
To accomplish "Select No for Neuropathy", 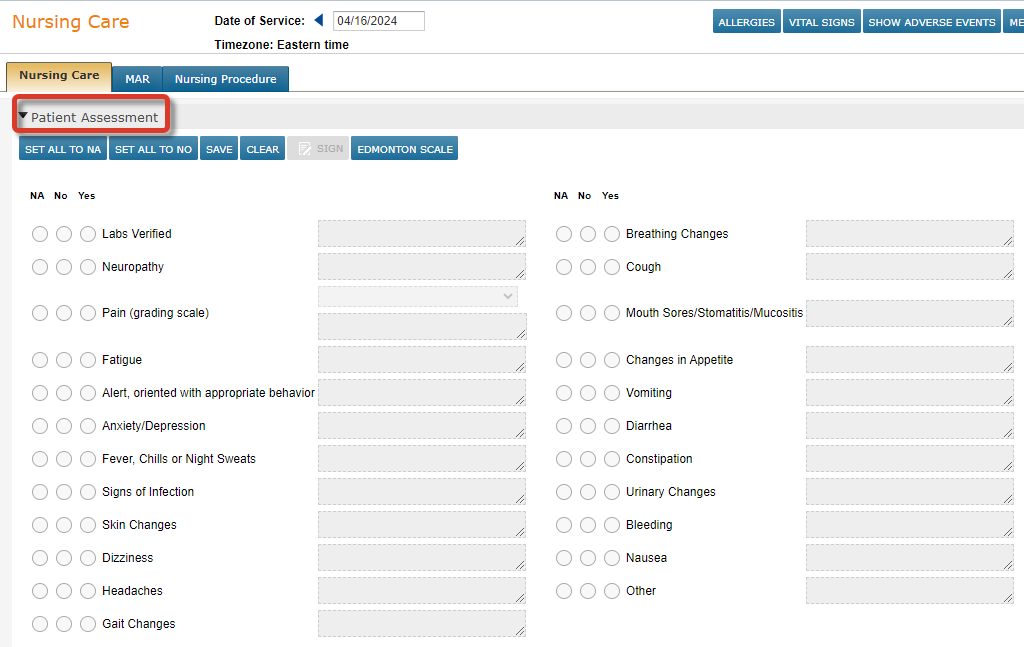I will pyautogui.click(x=64, y=267).
